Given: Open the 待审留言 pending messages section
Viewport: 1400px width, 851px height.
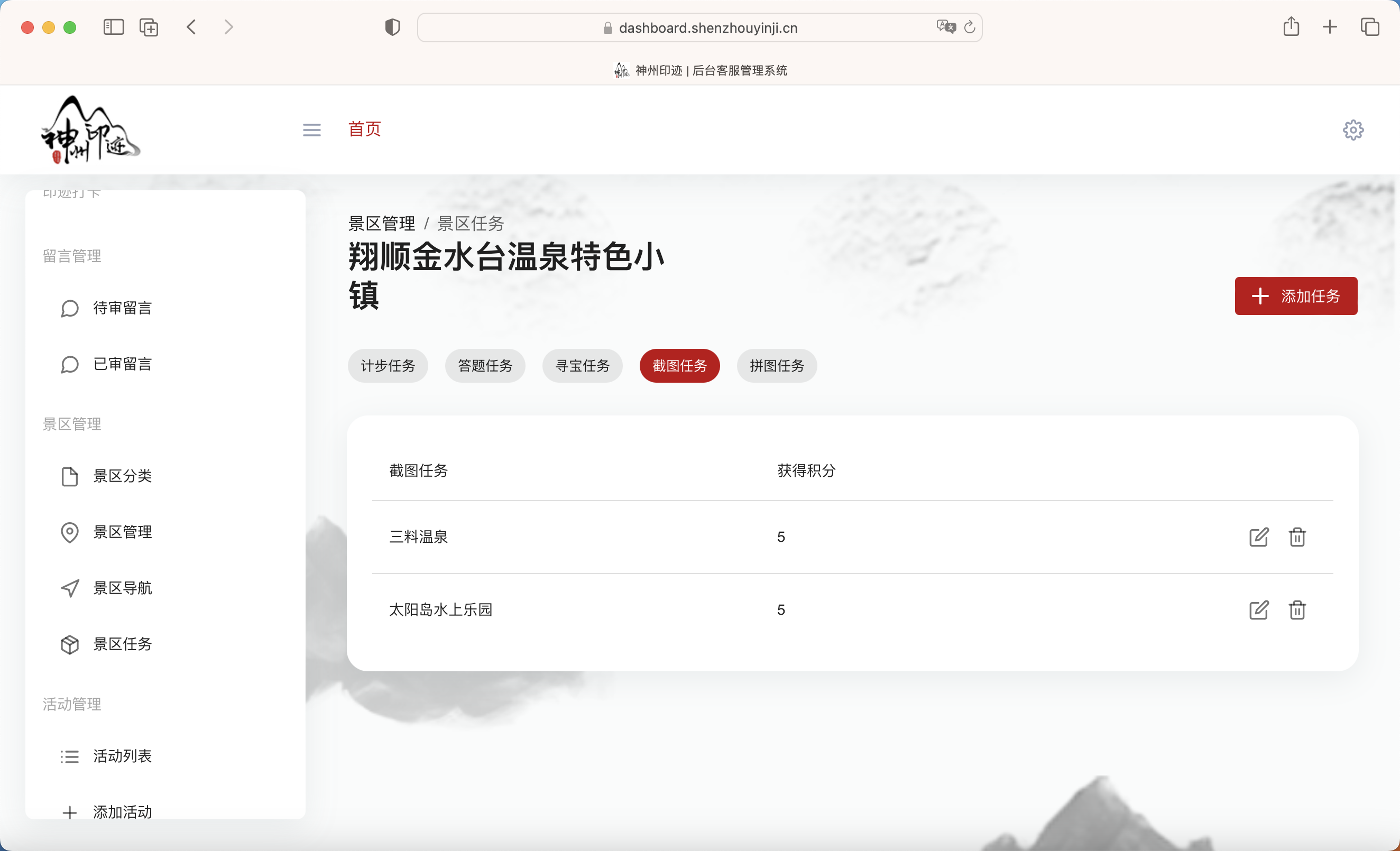Looking at the screenshot, I should pos(122,308).
